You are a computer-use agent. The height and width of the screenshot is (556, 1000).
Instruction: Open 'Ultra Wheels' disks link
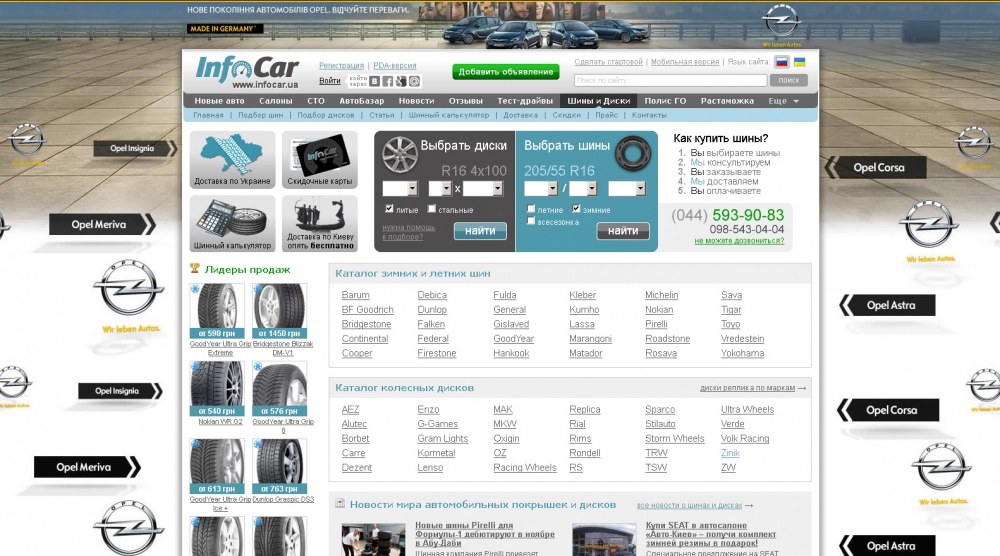tap(747, 409)
